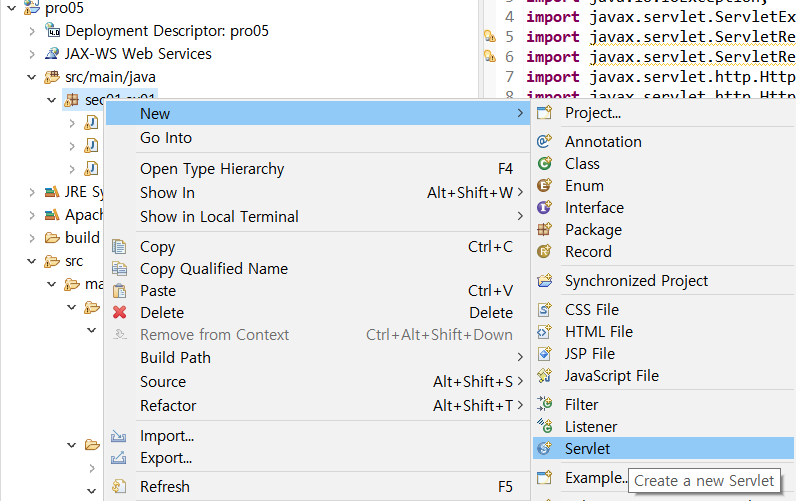Open the Show In submenu
Image resolution: width=796 pixels, height=501 pixels.
coord(318,192)
